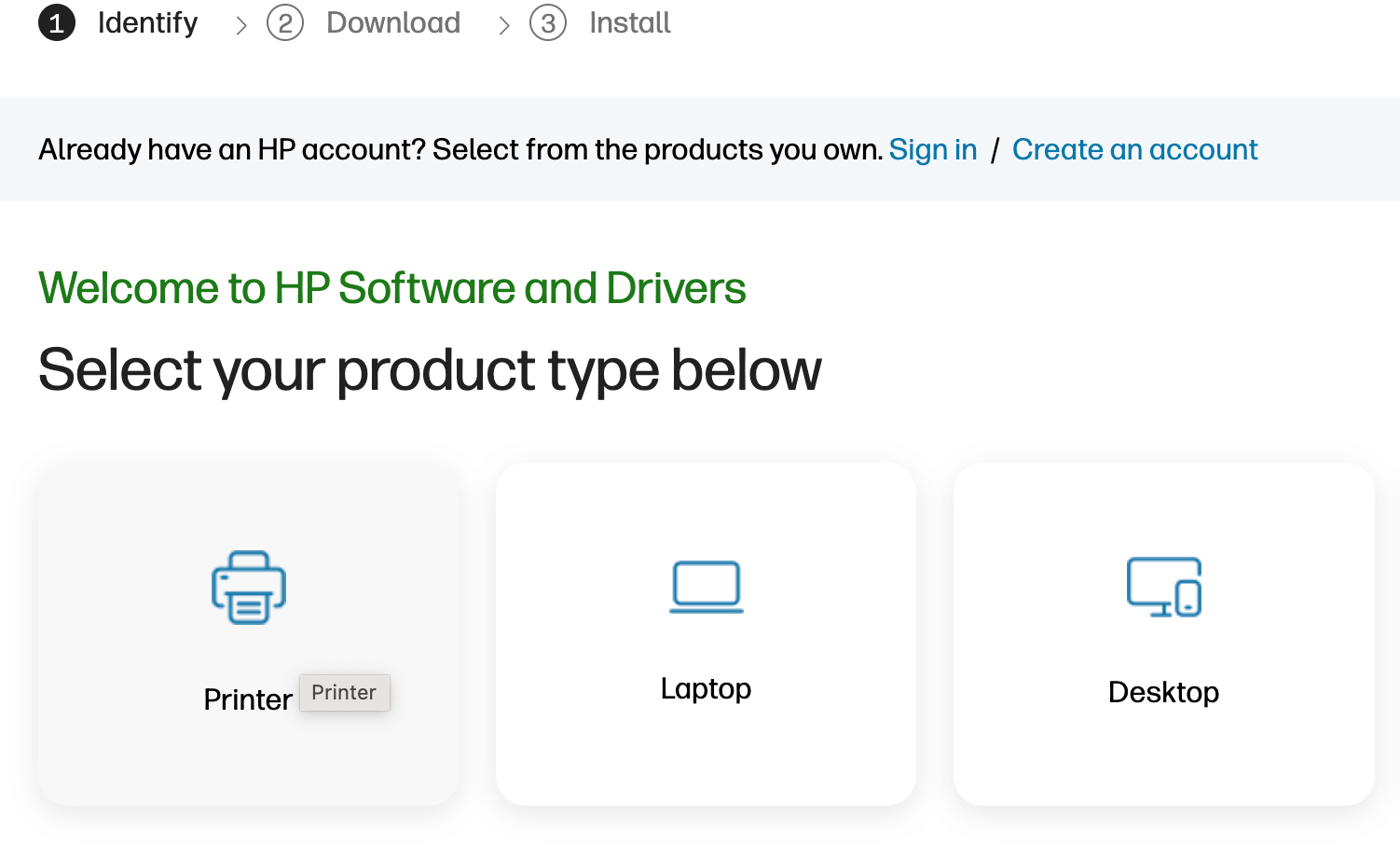Choose the Printer text label
Viewport: 1400px width, 858px height.
(247, 699)
